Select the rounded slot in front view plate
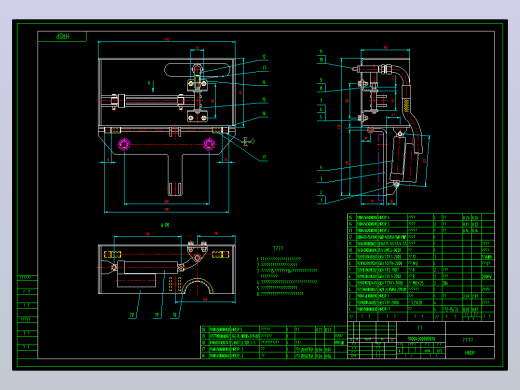 [x=197, y=70]
